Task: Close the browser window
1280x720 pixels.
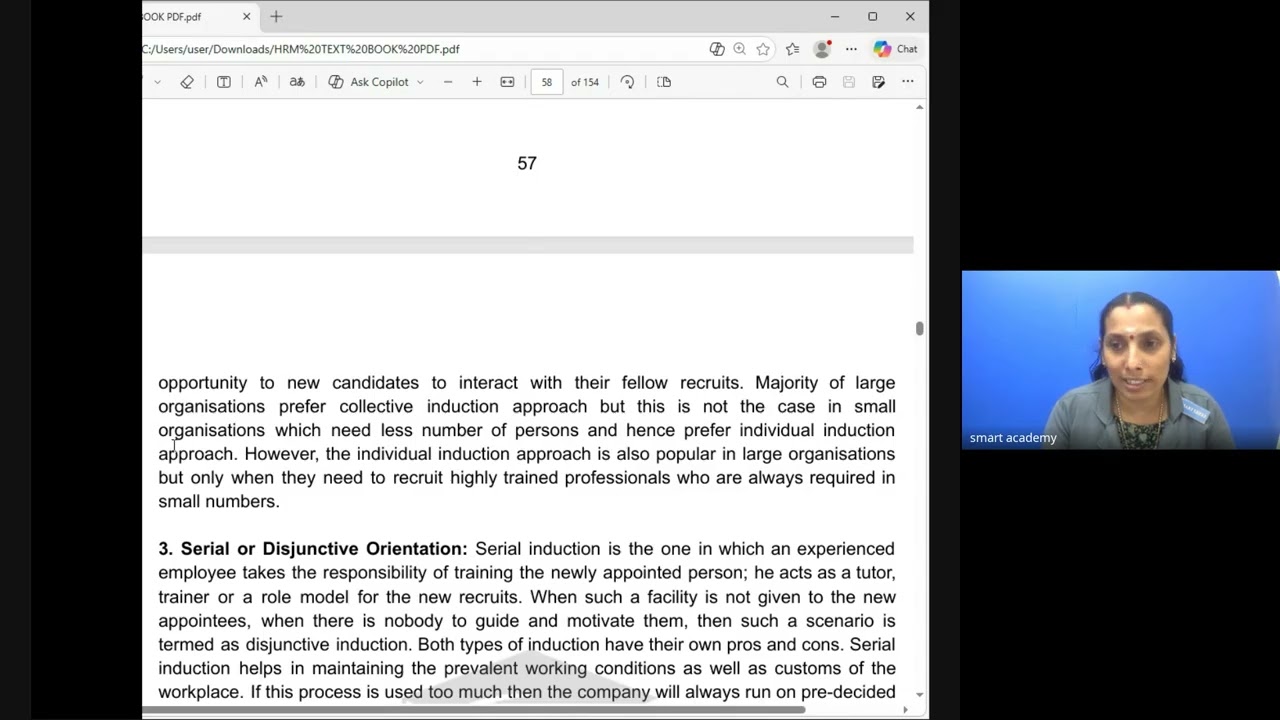Action: click(x=910, y=17)
